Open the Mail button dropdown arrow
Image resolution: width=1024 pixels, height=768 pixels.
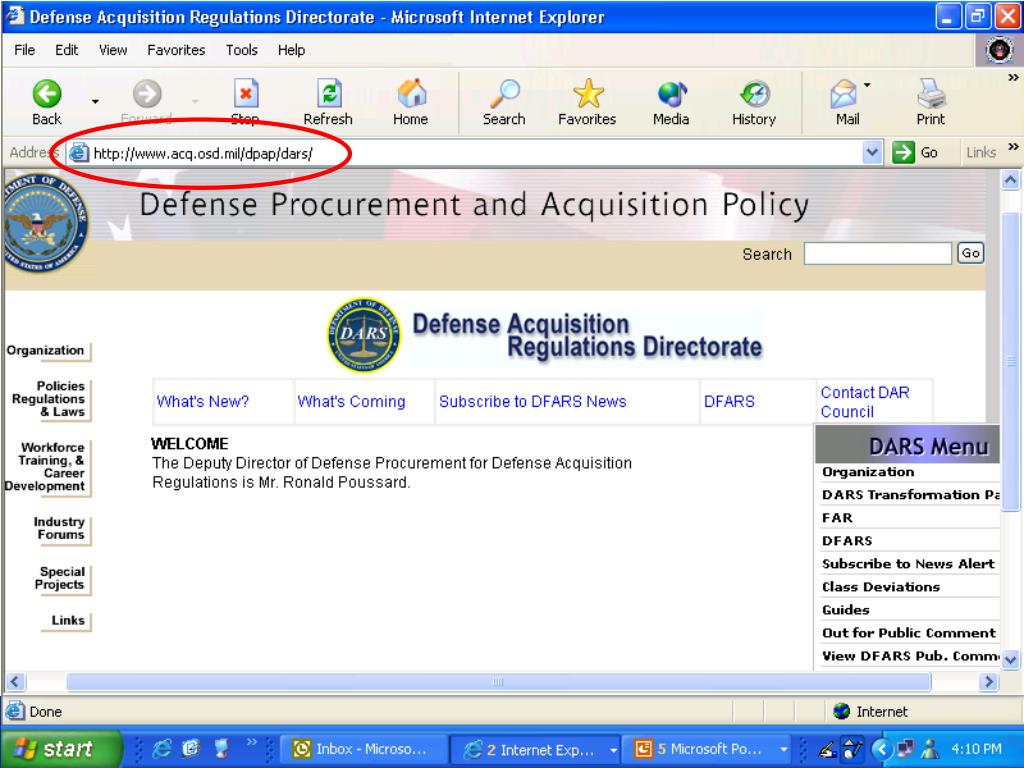[867, 85]
